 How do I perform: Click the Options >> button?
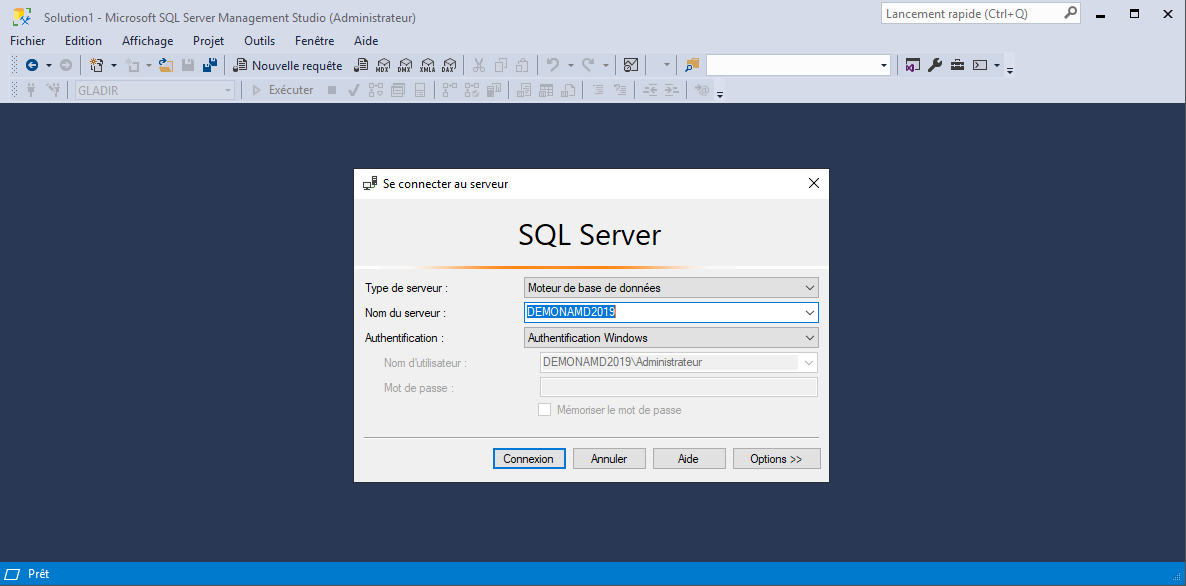(776, 459)
